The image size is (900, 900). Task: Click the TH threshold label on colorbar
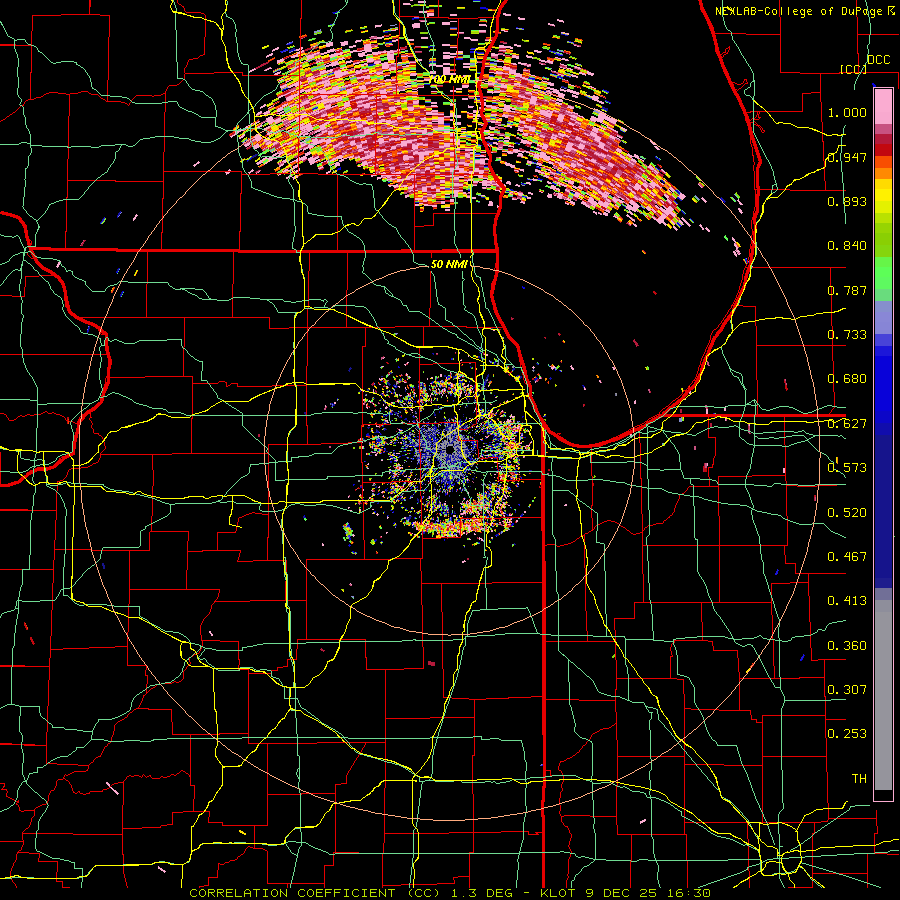[859, 779]
